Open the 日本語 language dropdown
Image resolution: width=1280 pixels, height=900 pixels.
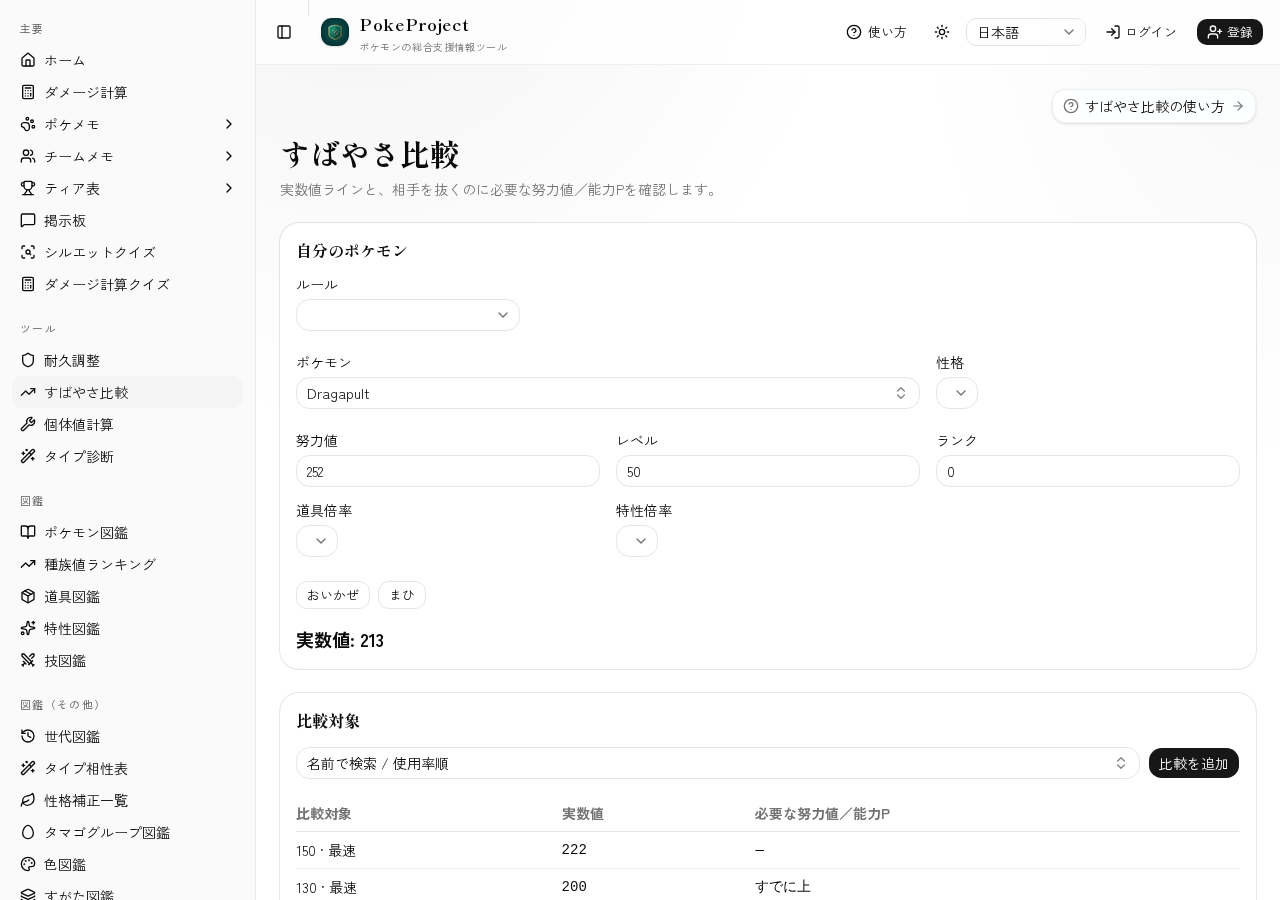[x=1026, y=32]
